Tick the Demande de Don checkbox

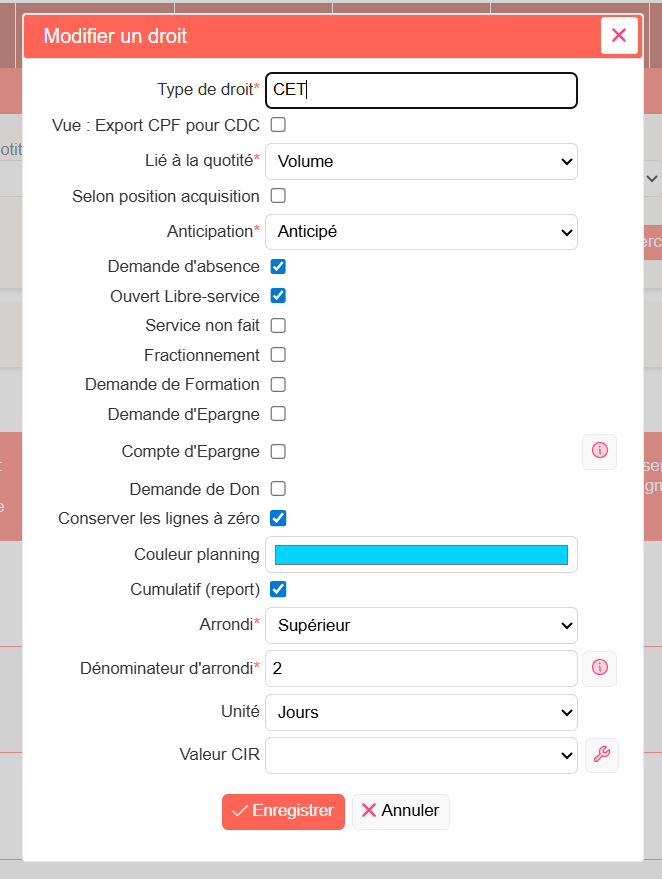[278, 489]
